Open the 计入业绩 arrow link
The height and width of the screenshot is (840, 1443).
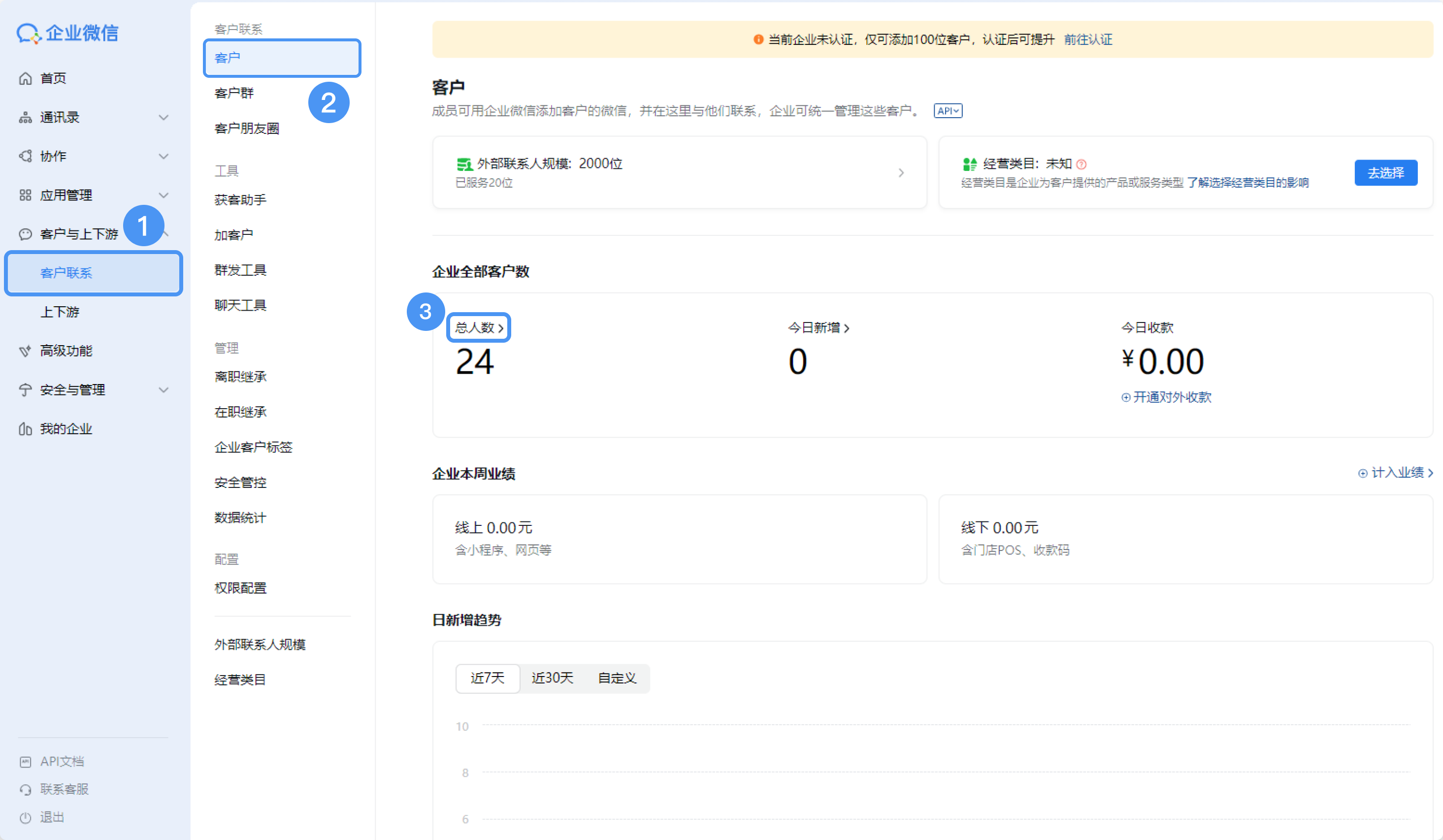click(x=1430, y=473)
